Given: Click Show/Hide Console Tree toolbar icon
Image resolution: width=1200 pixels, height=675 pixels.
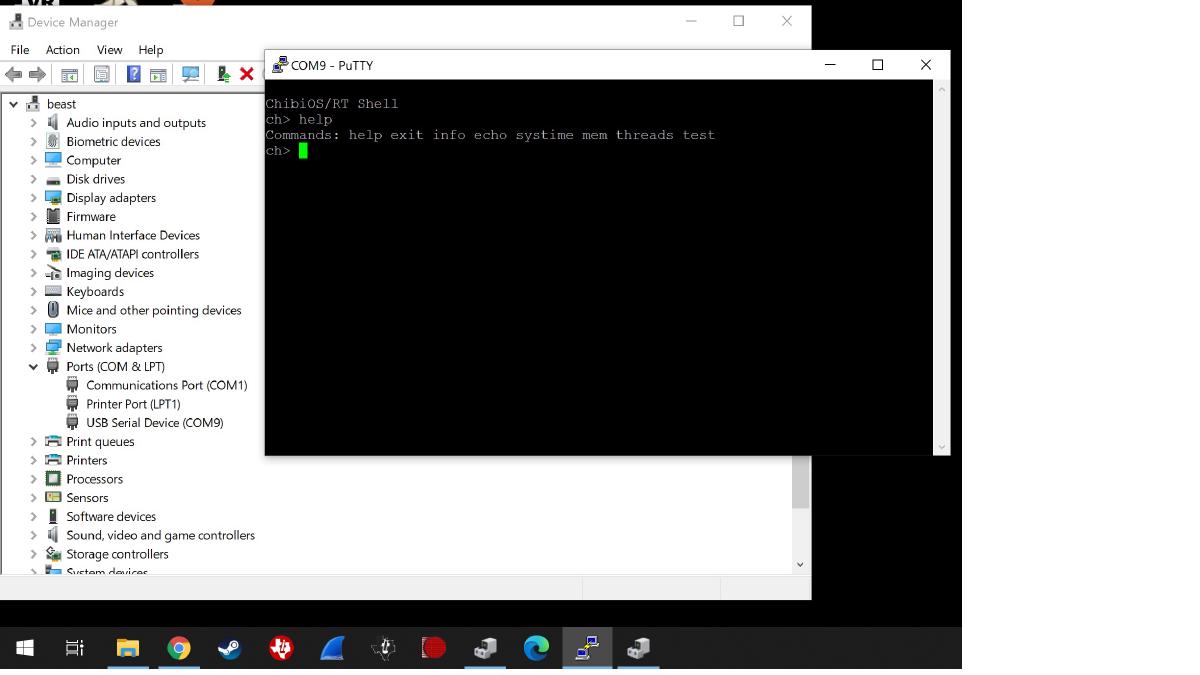Looking at the screenshot, I should (69, 74).
